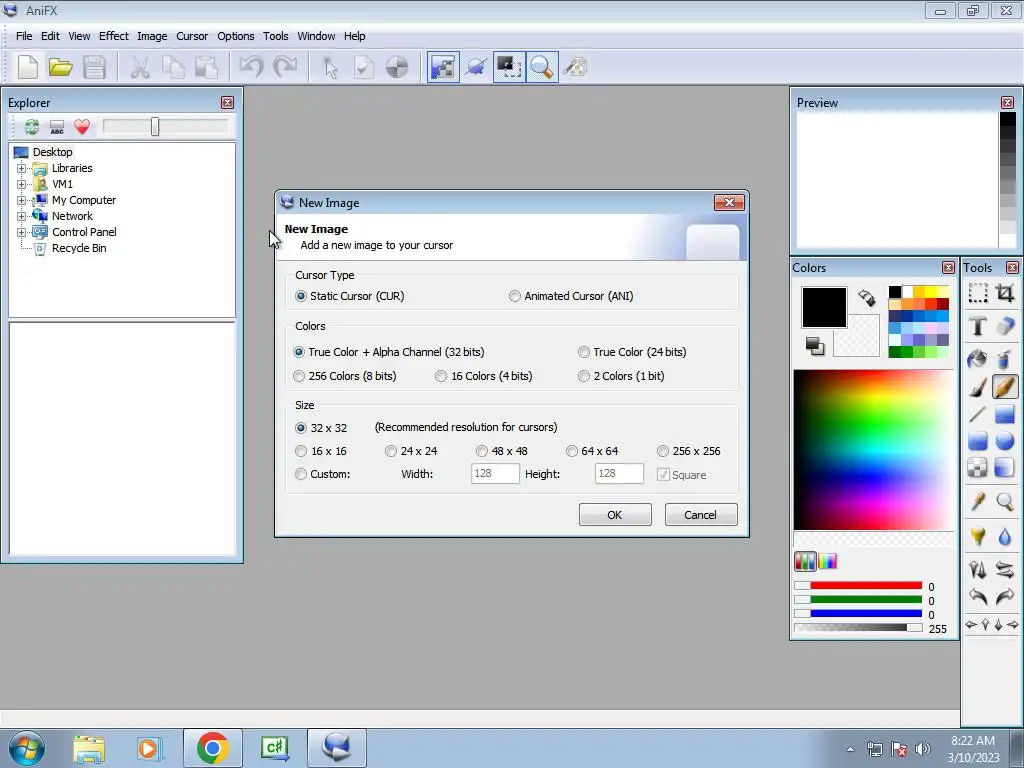The width and height of the screenshot is (1024, 768).
Task: Select the 24 x 24 size option
Action: click(x=411, y=451)
